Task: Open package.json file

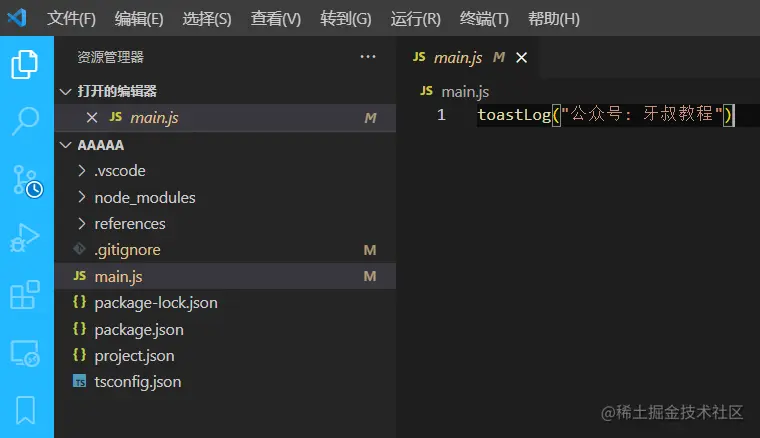Action: pos(225,329)
